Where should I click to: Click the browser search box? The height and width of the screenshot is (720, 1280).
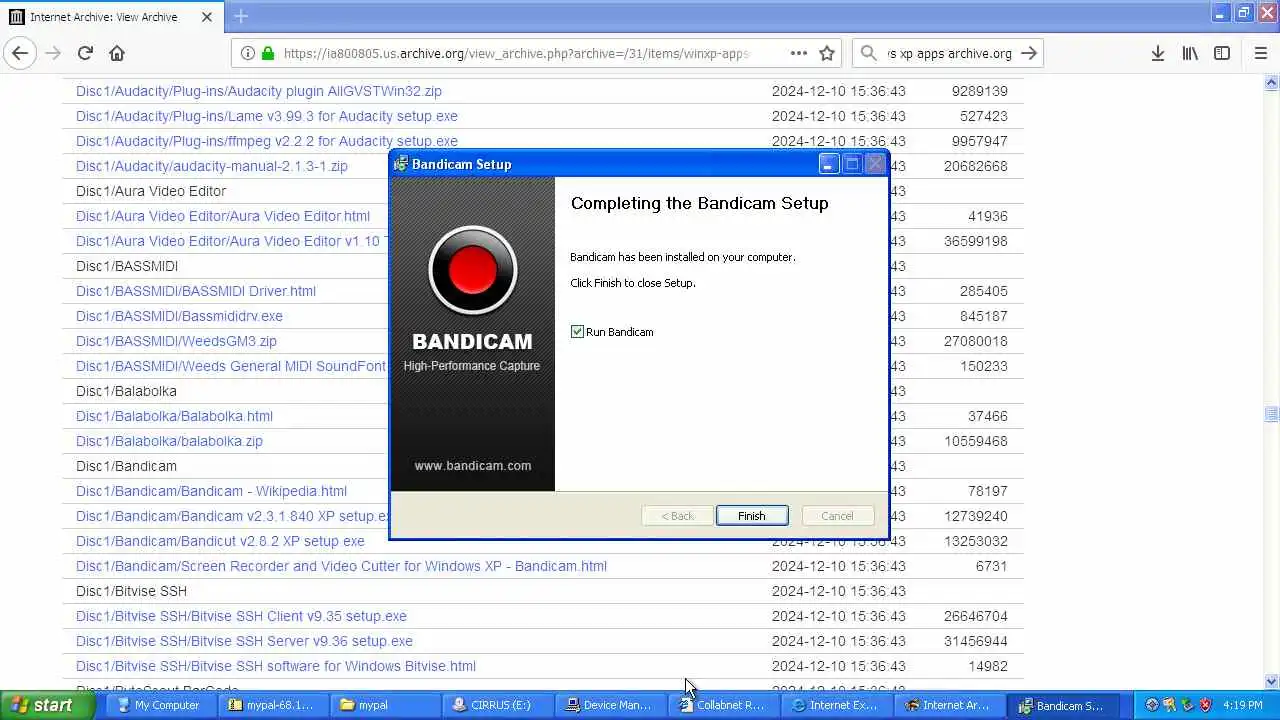pyautogui.click(x=949, y=53)
